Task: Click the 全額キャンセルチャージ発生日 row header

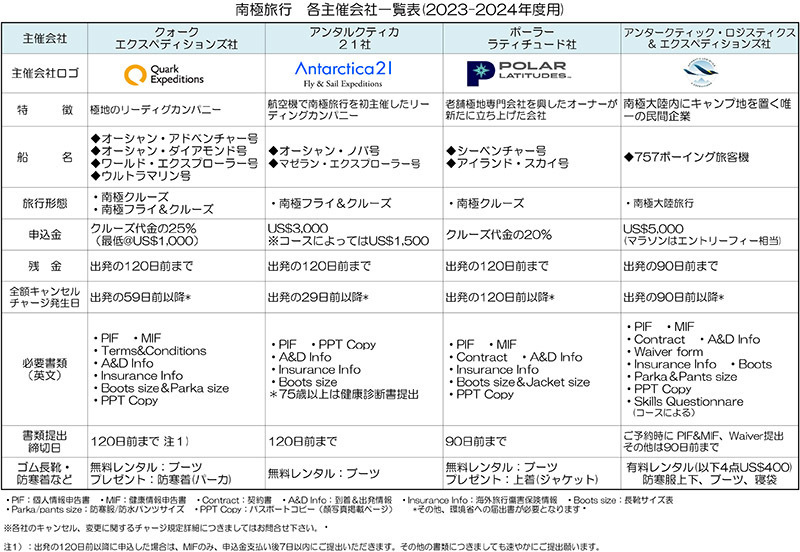Action: (44, 297)
